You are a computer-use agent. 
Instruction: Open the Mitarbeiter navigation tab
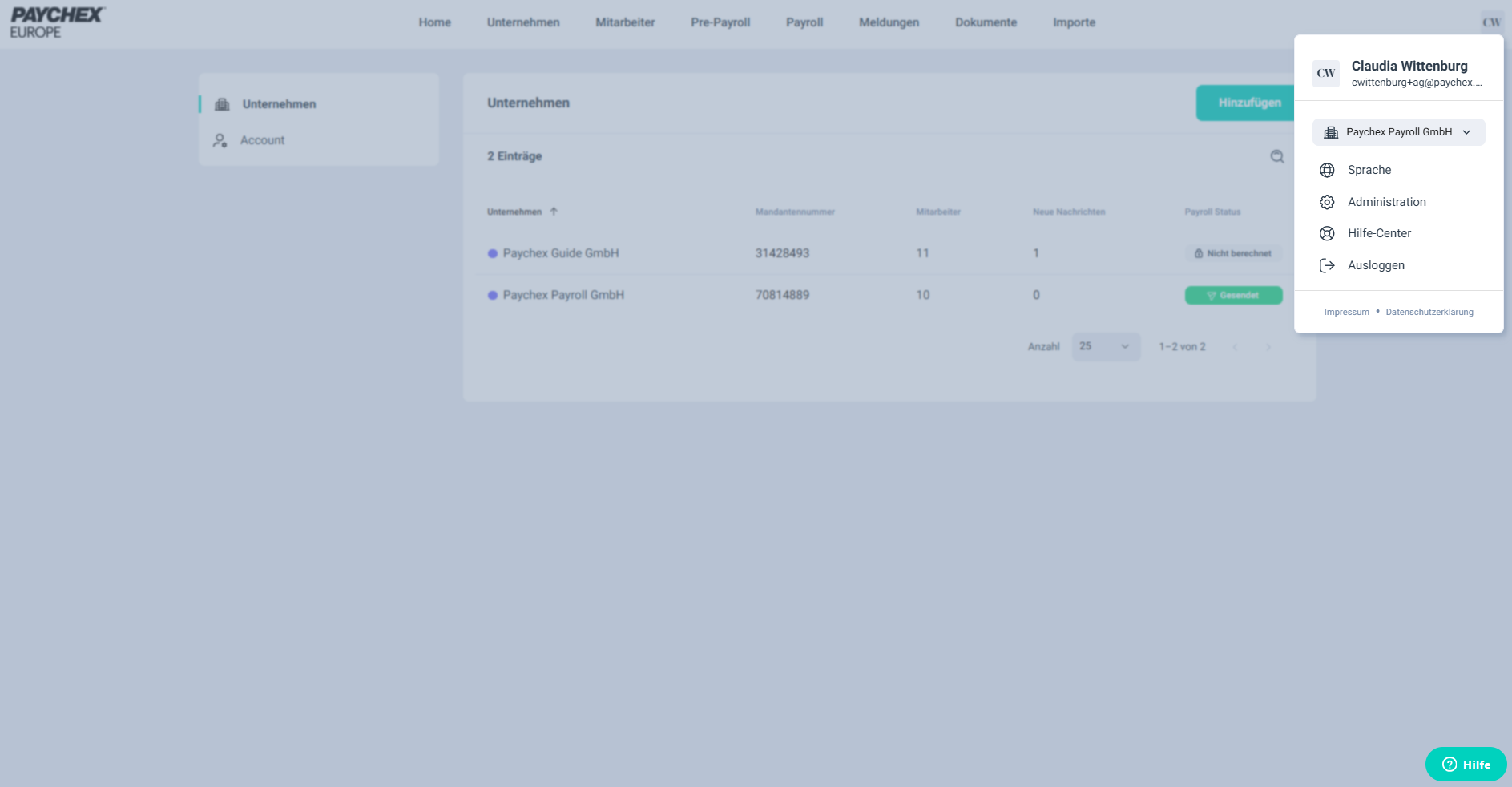coord(625,22)
